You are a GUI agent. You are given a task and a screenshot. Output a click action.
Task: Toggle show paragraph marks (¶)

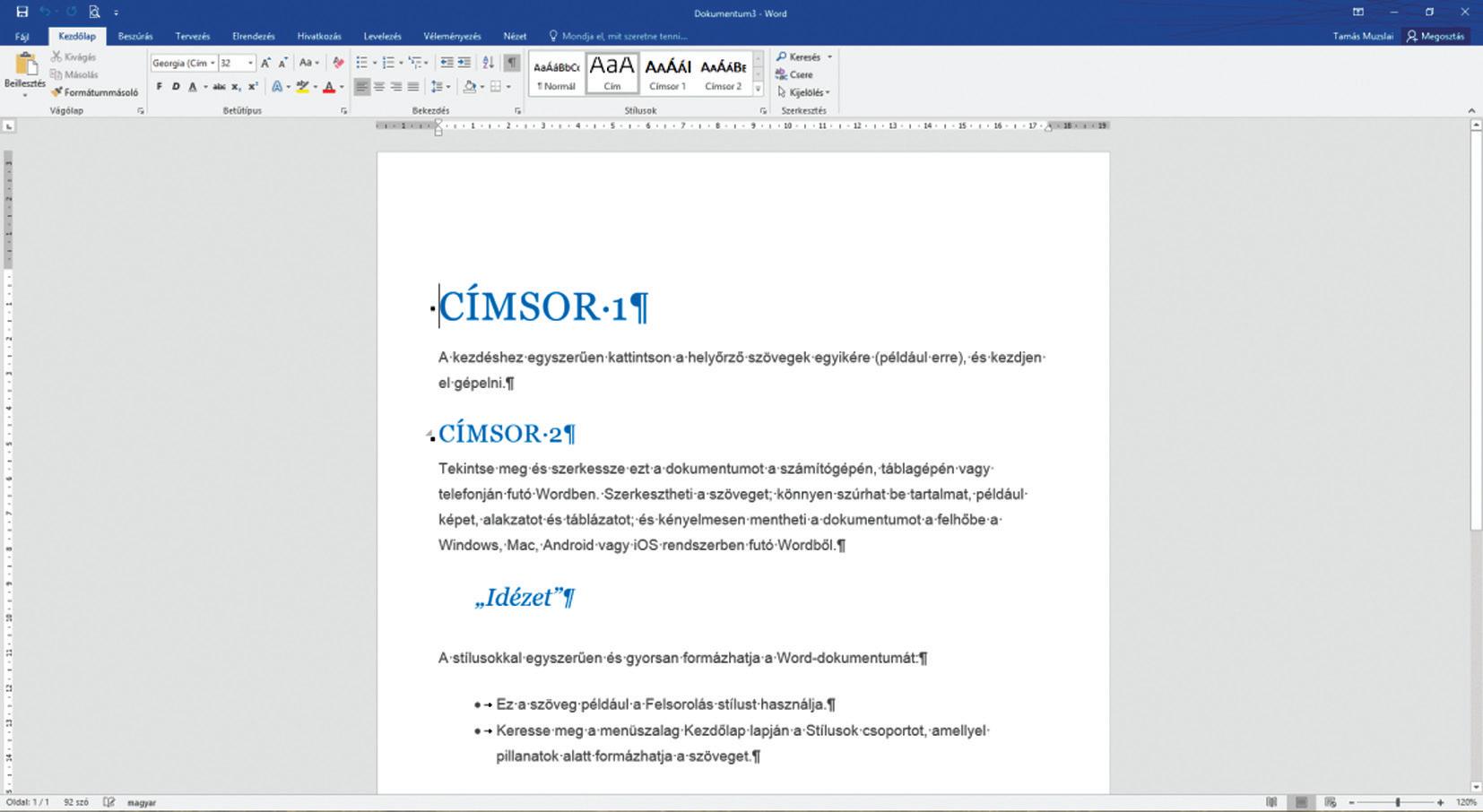512,63
